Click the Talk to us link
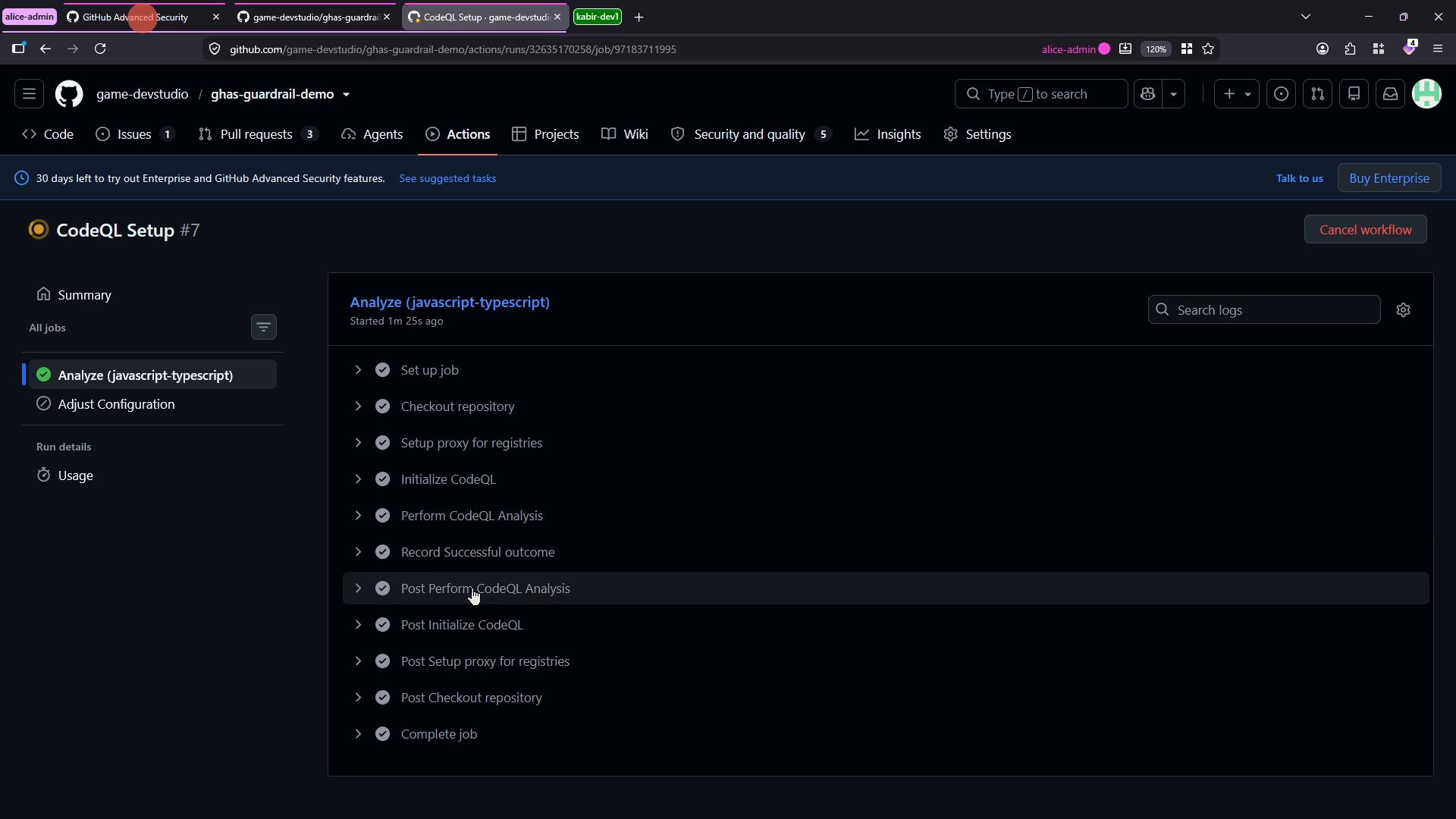The height and width of the screenshot is (819, 1456). (x=1299, y=179)
